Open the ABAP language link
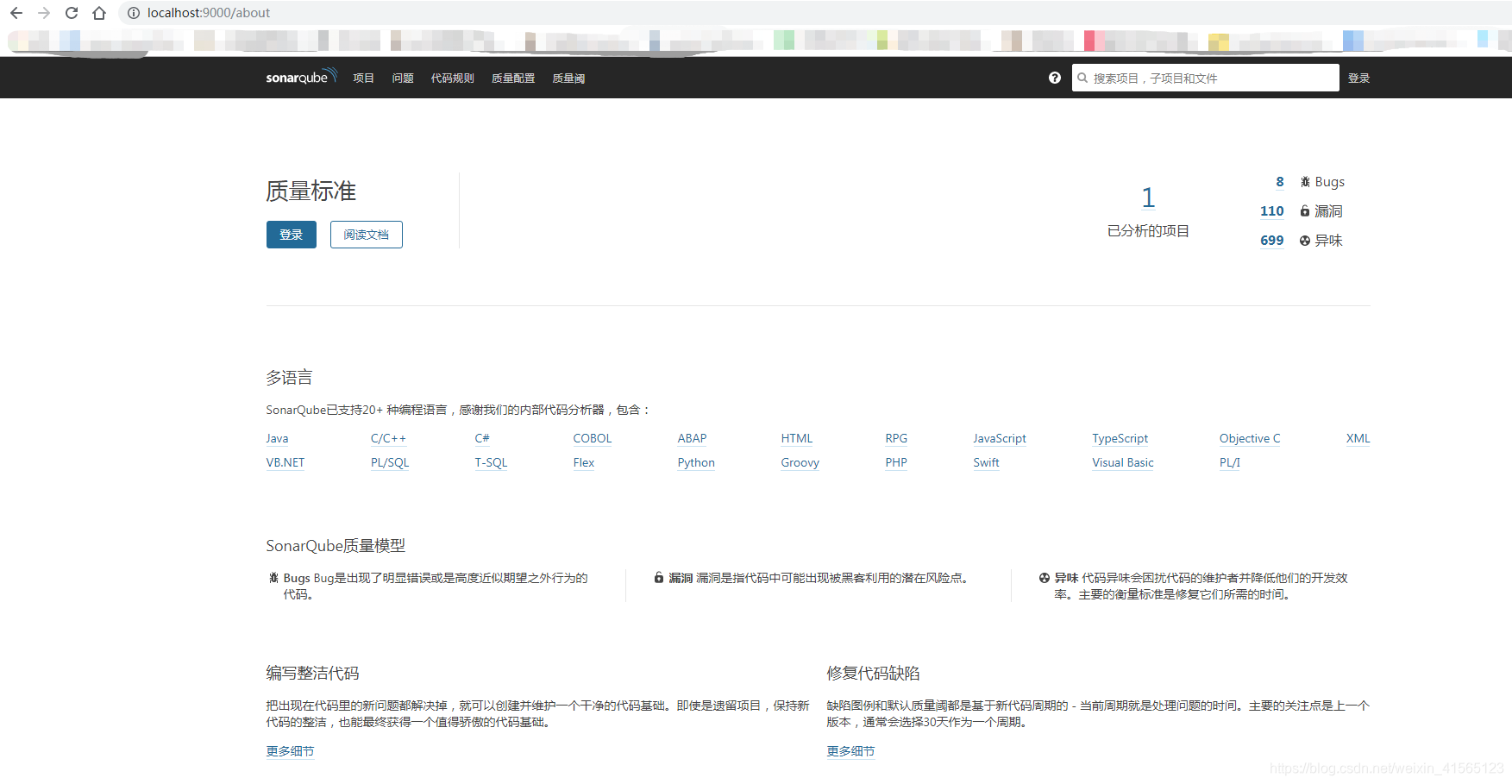The height and width of the screenshot is (784, 1512). 692,438
